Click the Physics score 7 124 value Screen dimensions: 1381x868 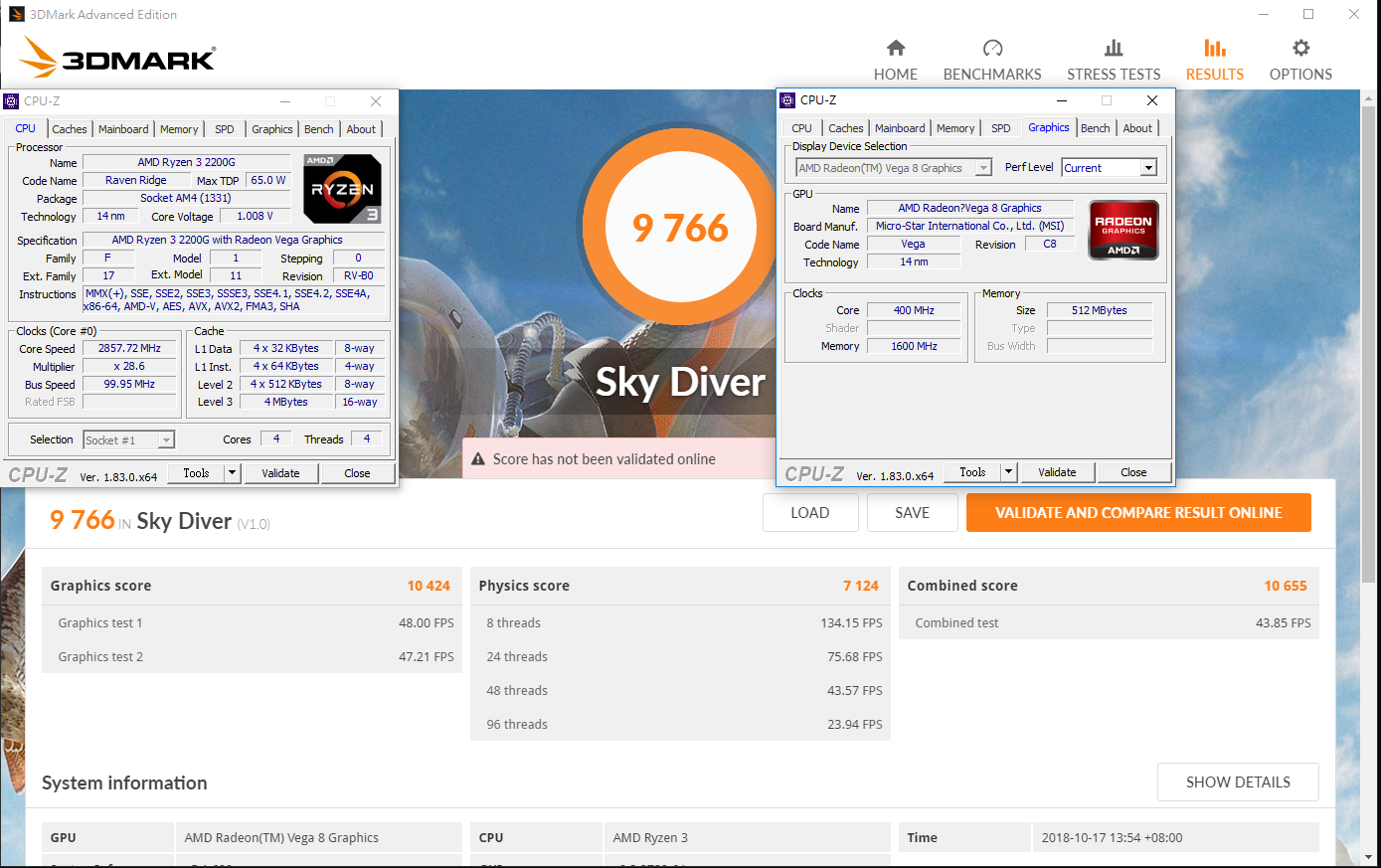point(861,586)
